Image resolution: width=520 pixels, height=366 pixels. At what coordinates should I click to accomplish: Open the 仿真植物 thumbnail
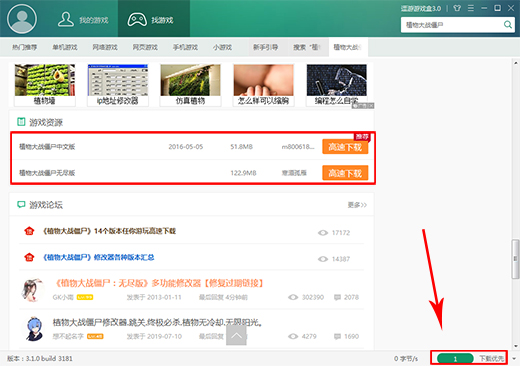coord(190,85)
